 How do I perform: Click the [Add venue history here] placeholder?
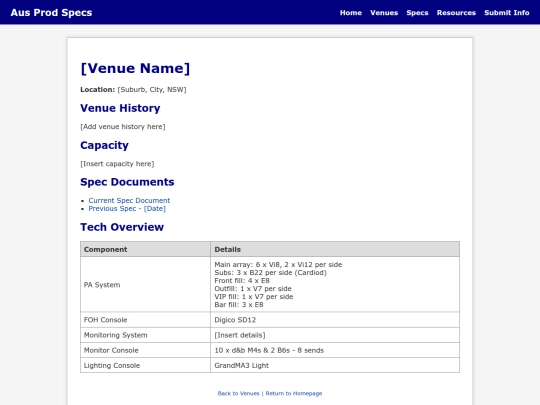click(x=123, y=127)
